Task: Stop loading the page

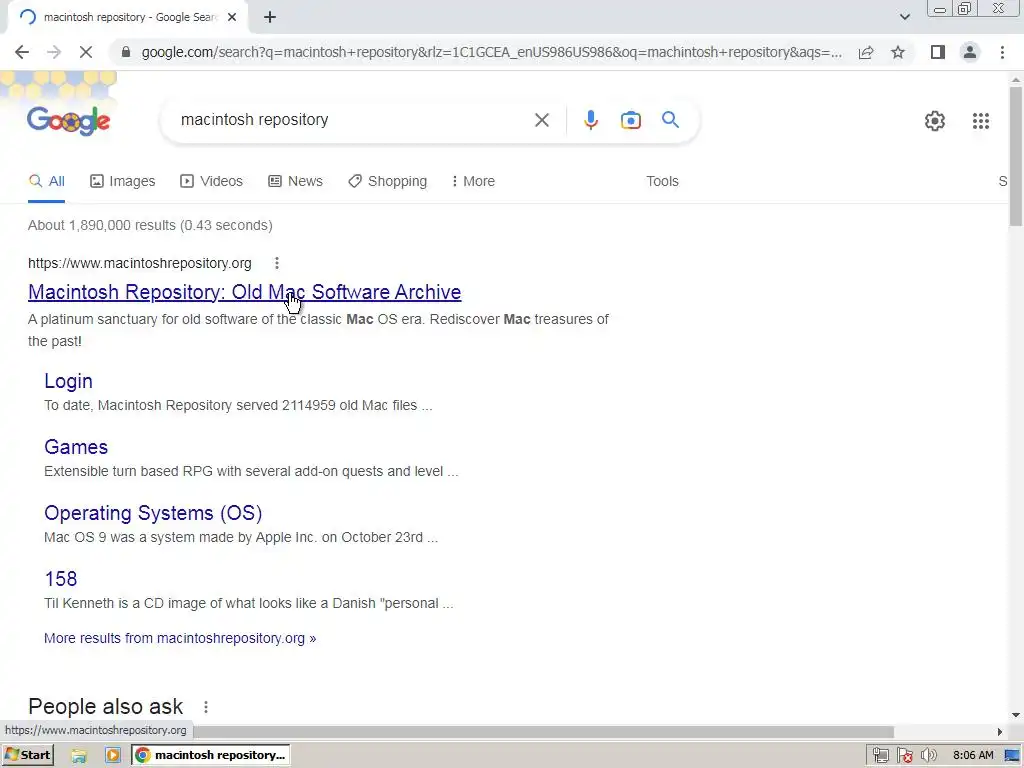Action: click(86, 52)
